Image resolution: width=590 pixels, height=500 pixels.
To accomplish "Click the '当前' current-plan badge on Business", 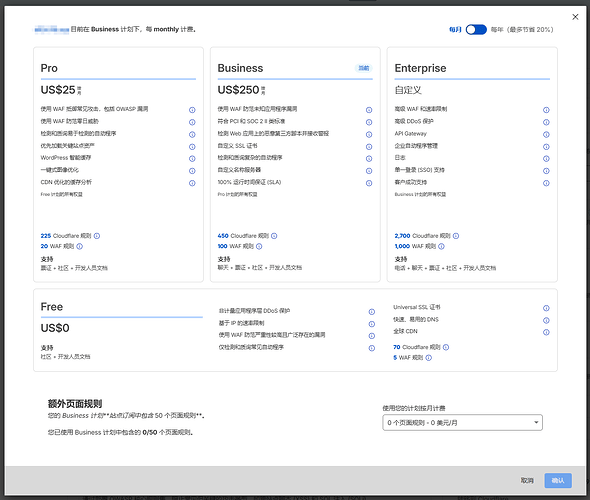I will point(363,68).
